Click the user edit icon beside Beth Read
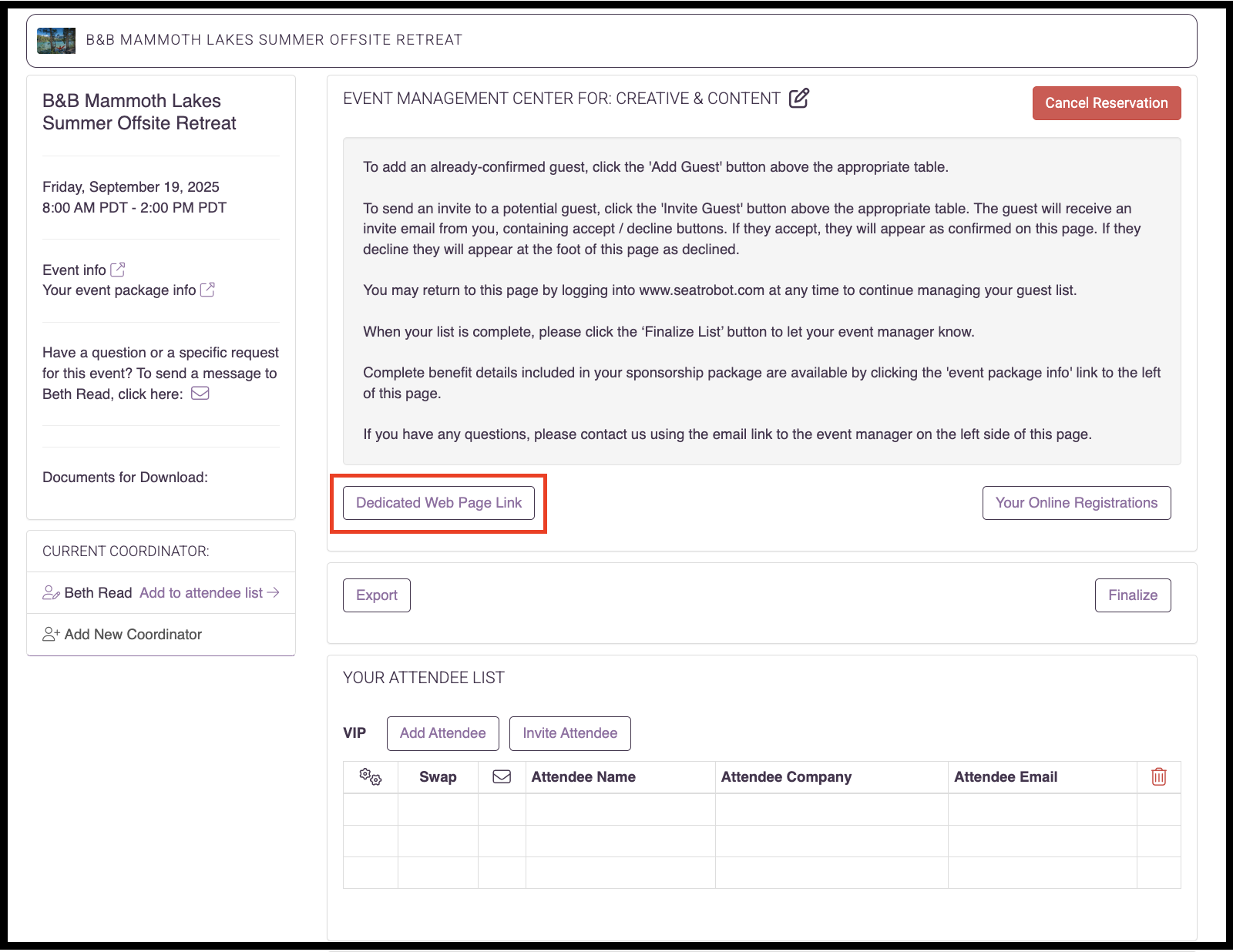Image resolution: width=1233 pixels, height=952 pixels. (51, 593)
